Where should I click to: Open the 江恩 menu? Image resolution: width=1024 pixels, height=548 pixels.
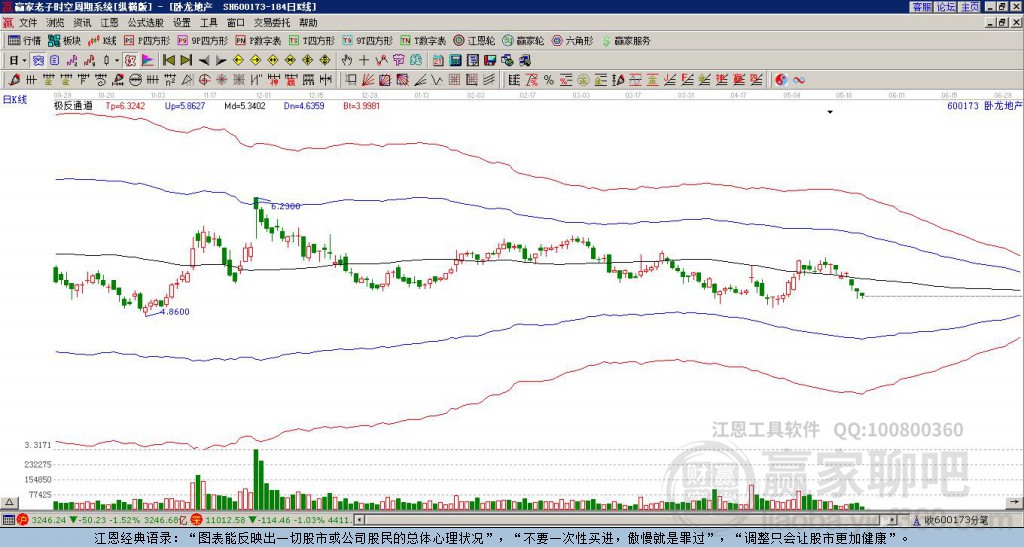(x=108, y=23)
